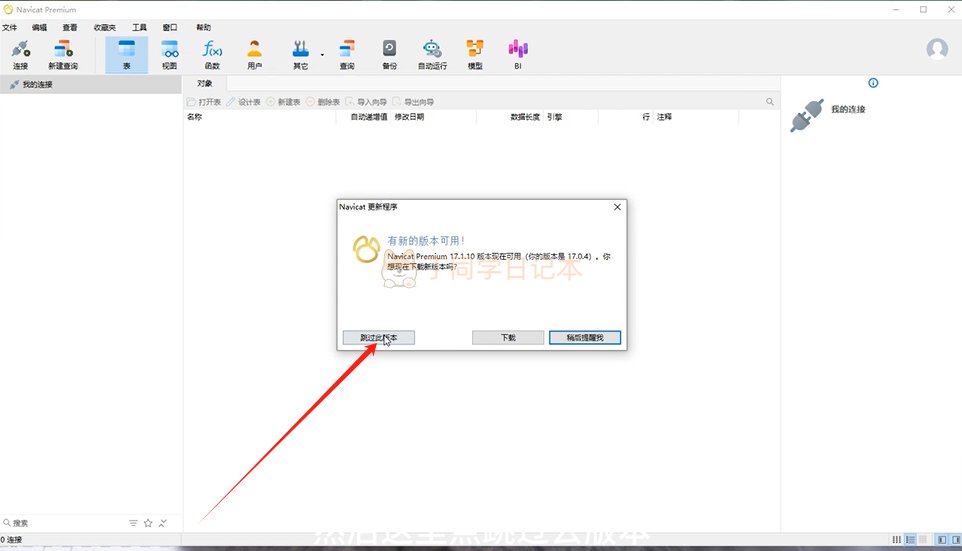Open the 收藏夹 (Favorites) menu
Screen dimensions: 962x551
point(104,28)
